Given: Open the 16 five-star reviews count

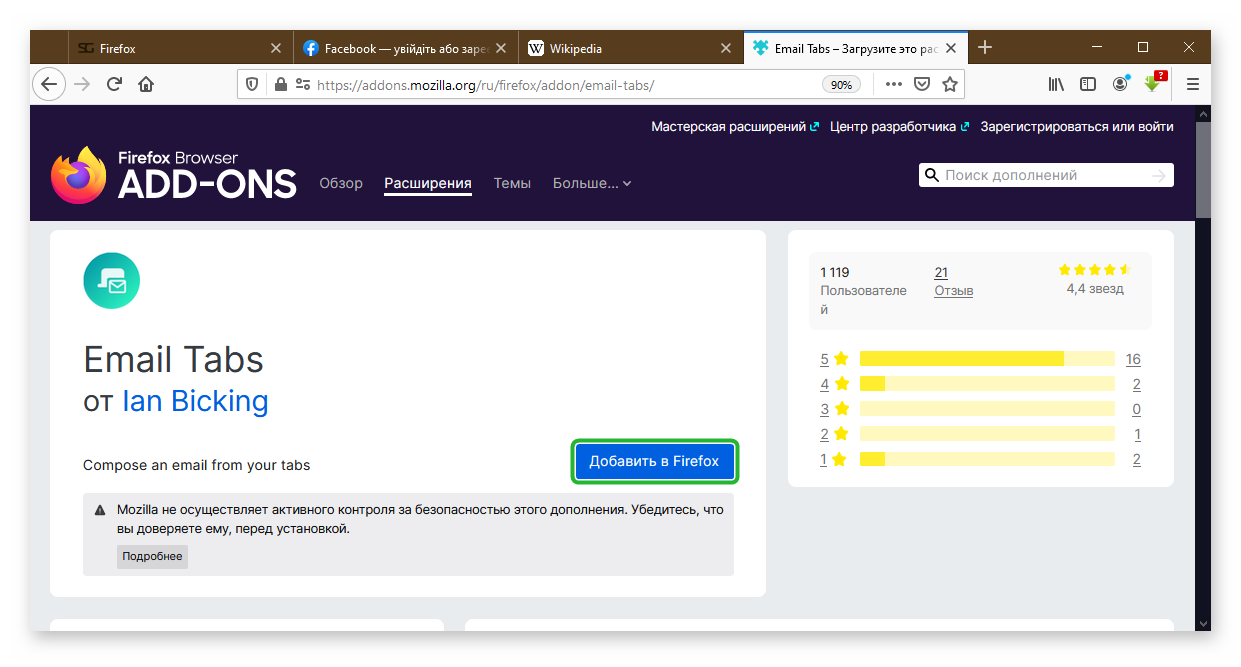Looking at the screenshot, I should [1133, 359].
